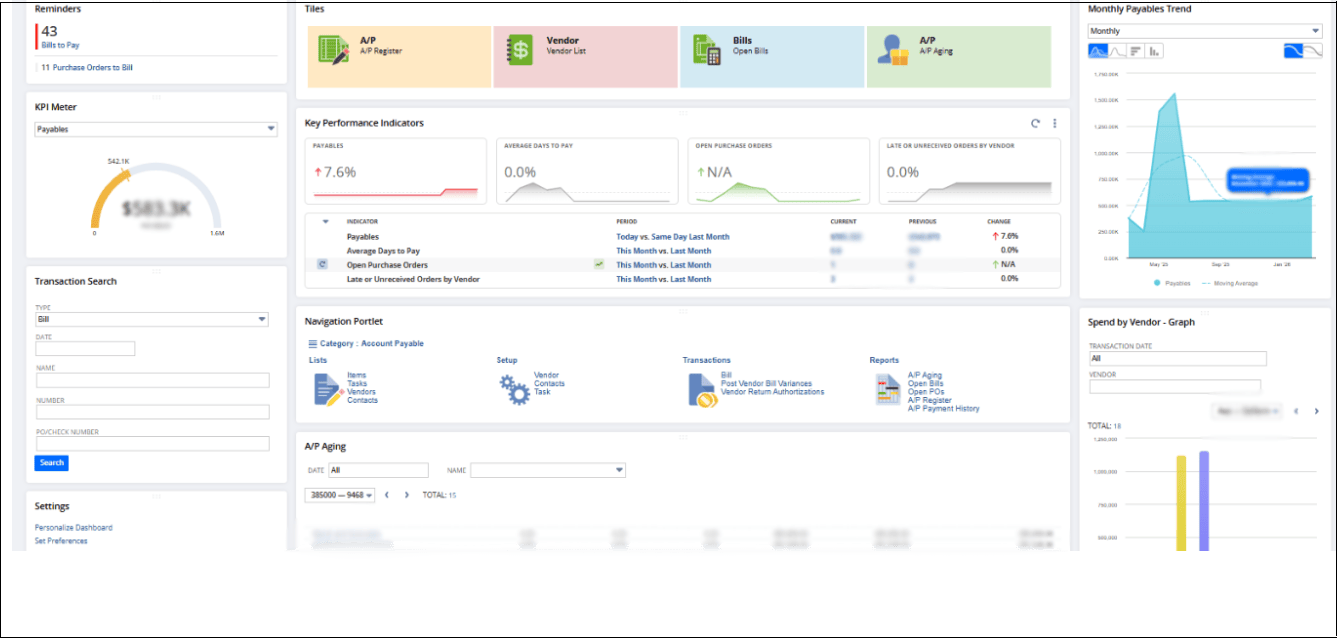Click Set Preferences link
1337x642 pixels.
61,541
